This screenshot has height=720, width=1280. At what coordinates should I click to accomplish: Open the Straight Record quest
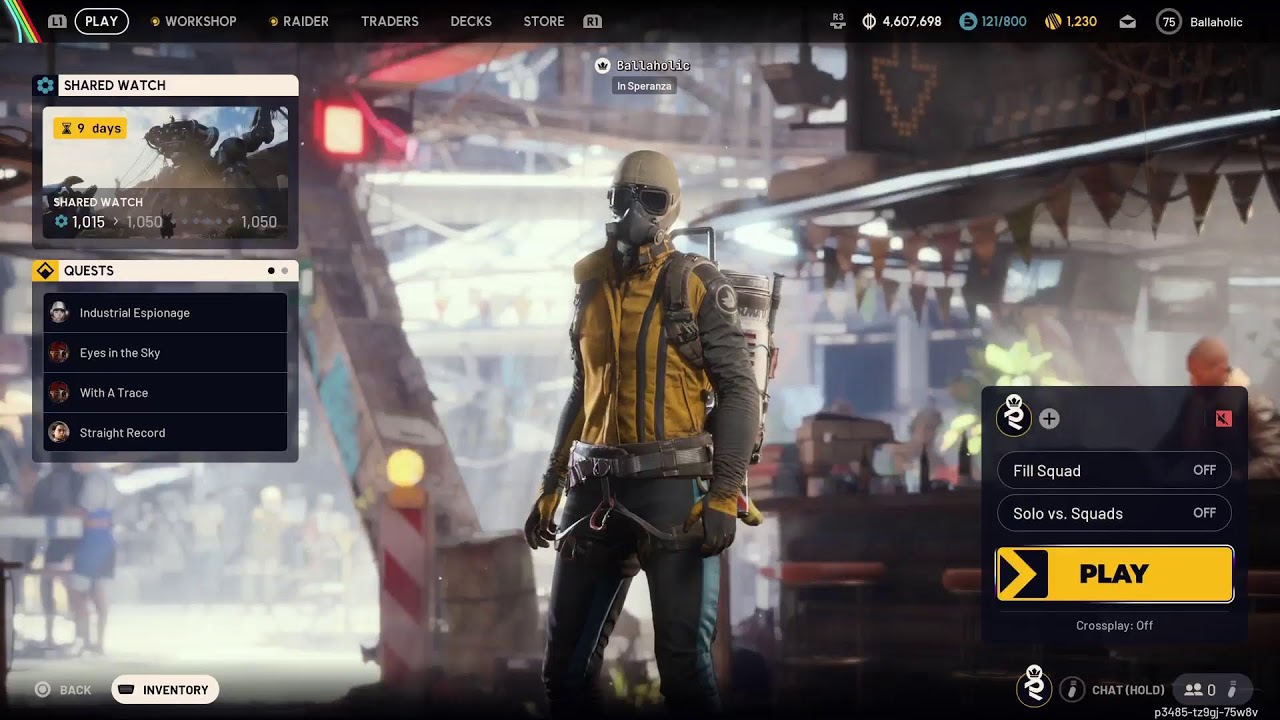[x=165, y=433]
